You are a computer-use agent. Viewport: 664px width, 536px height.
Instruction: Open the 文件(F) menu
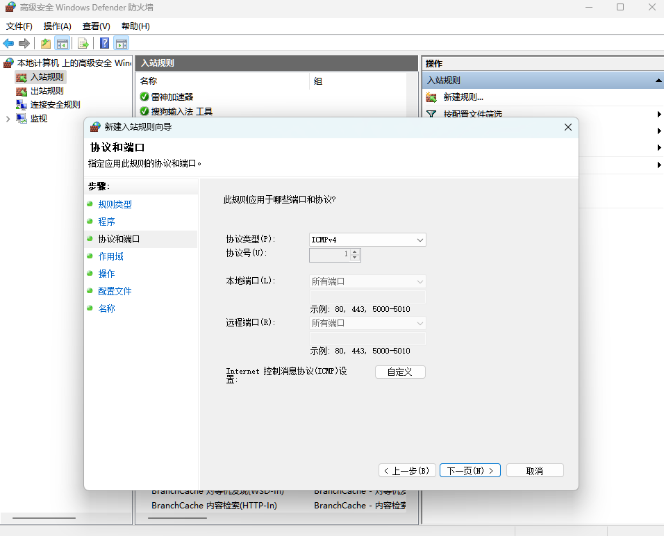pos(19,26)
